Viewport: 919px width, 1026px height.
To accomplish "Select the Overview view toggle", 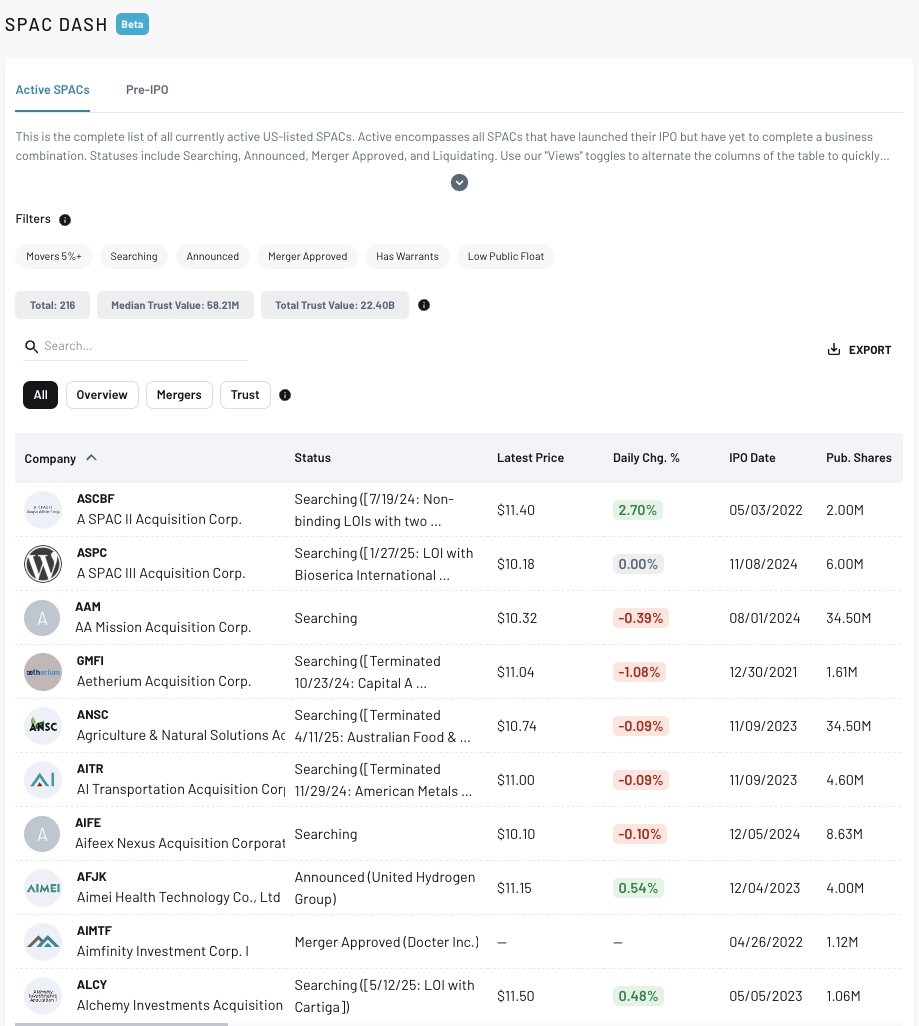I will [102, 395].
